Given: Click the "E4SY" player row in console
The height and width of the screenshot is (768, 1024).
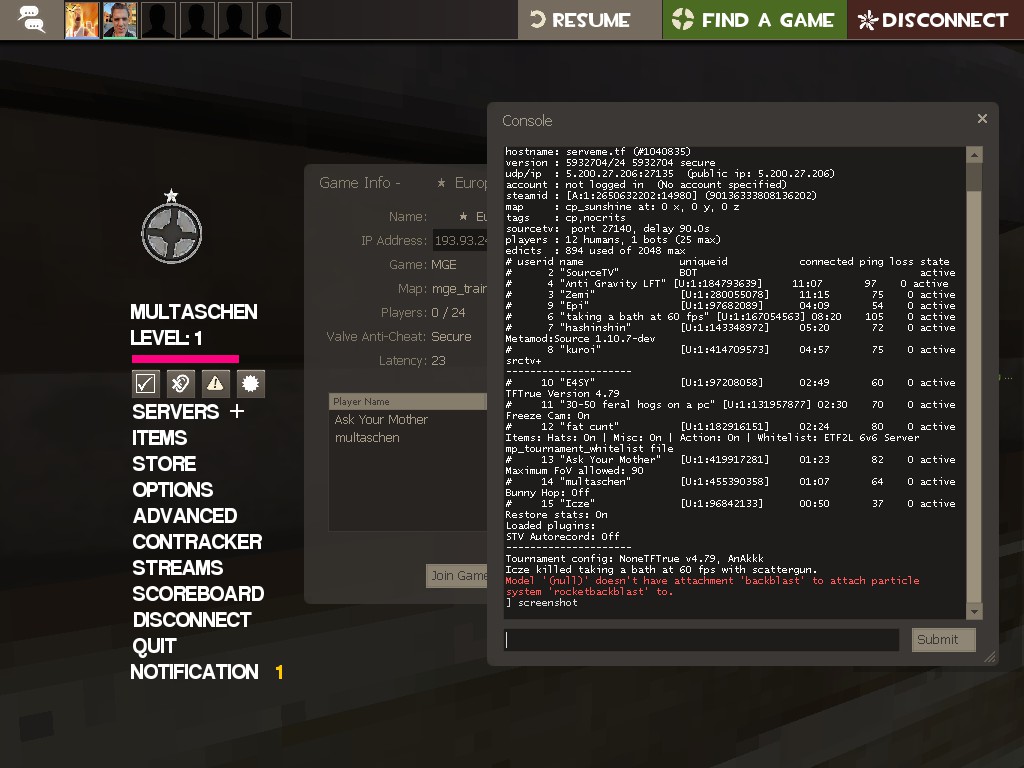Looking at the screenshot, I should (730, 383).
